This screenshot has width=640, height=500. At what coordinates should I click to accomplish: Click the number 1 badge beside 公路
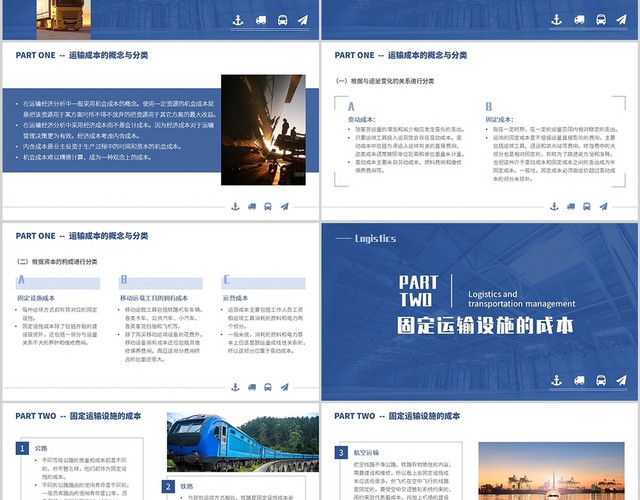[x=22, y=448]
